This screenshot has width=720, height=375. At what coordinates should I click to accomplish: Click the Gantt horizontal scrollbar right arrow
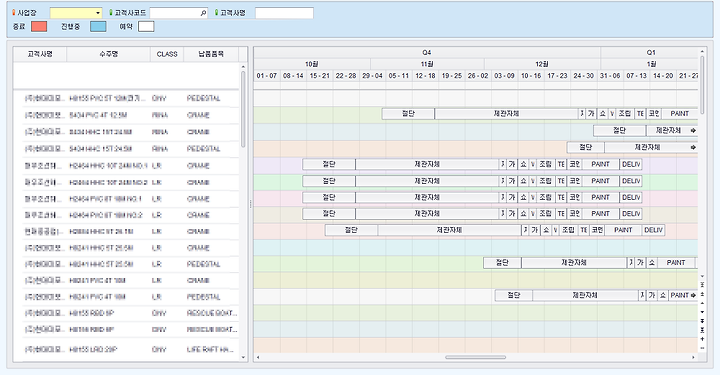click(x=693, y=357)
